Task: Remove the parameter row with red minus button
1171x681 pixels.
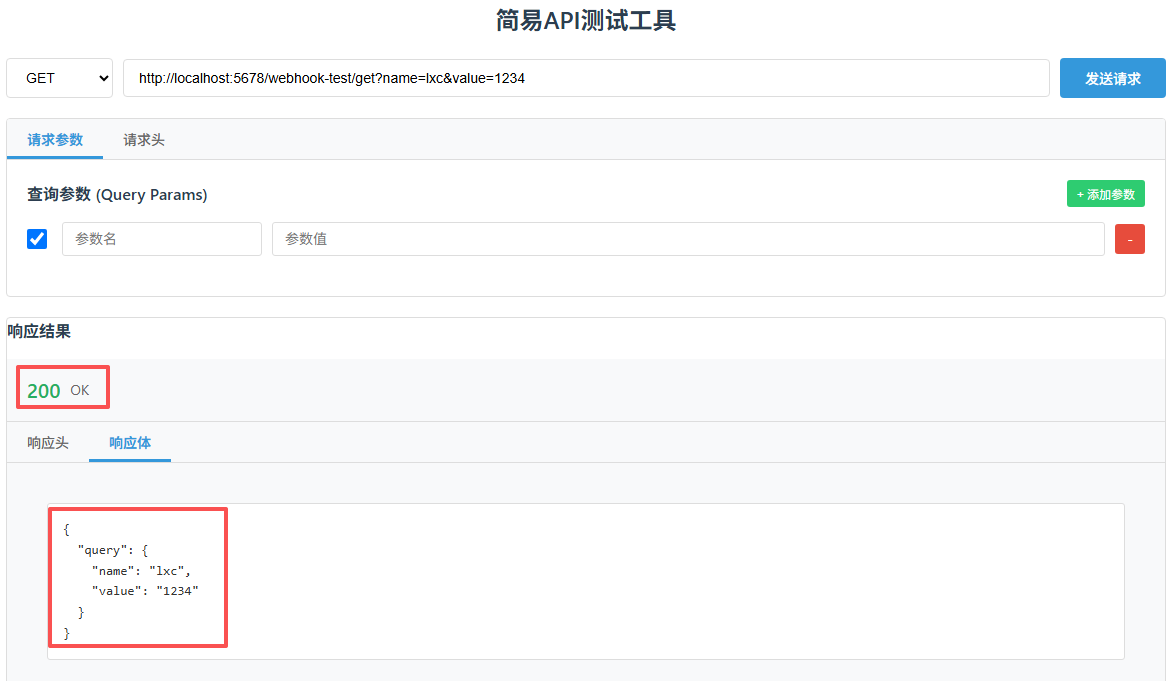Action: (x=1129, y=240)
